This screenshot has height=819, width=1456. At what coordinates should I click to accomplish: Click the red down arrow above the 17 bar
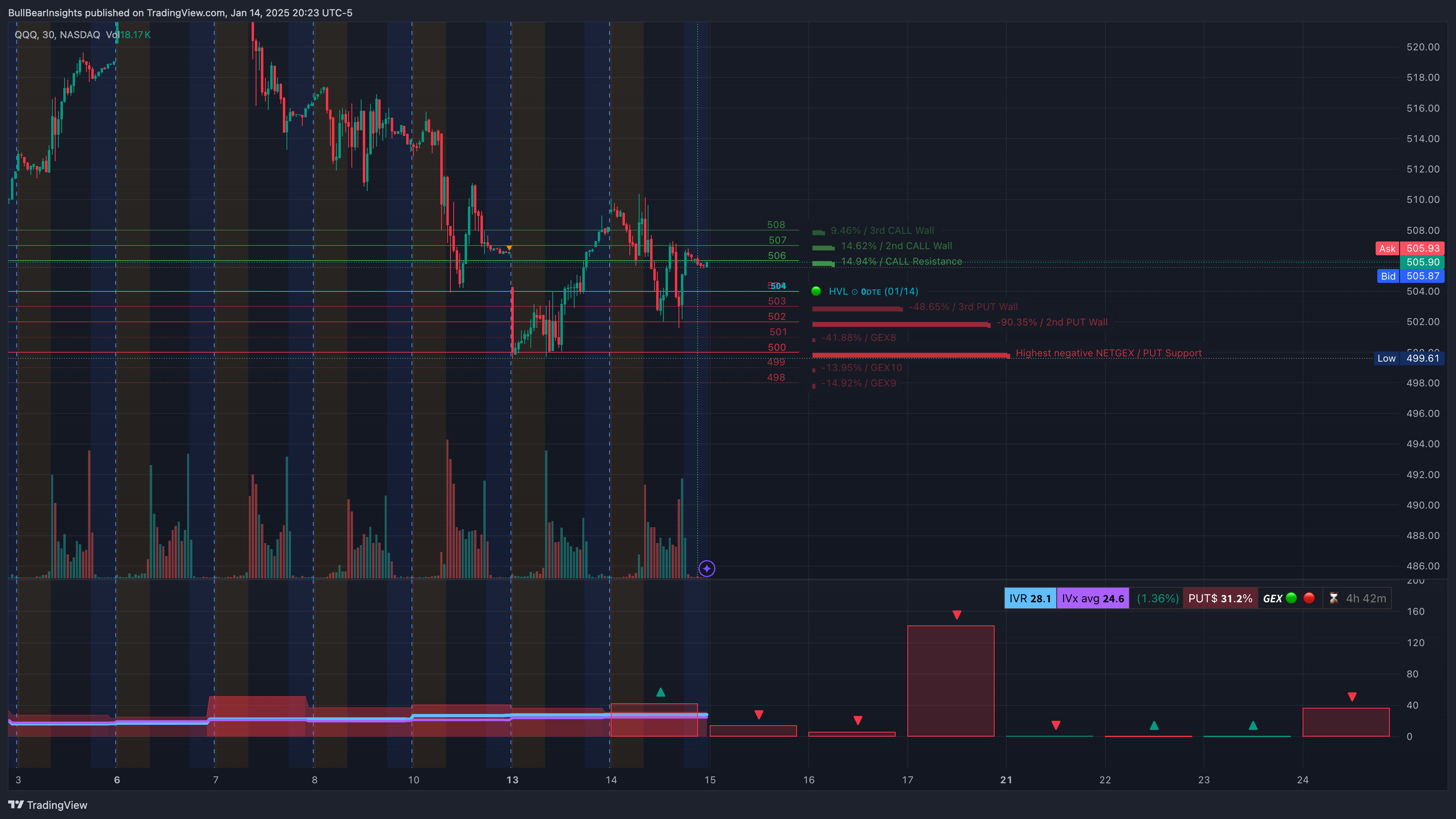click(x=956, y=614)
